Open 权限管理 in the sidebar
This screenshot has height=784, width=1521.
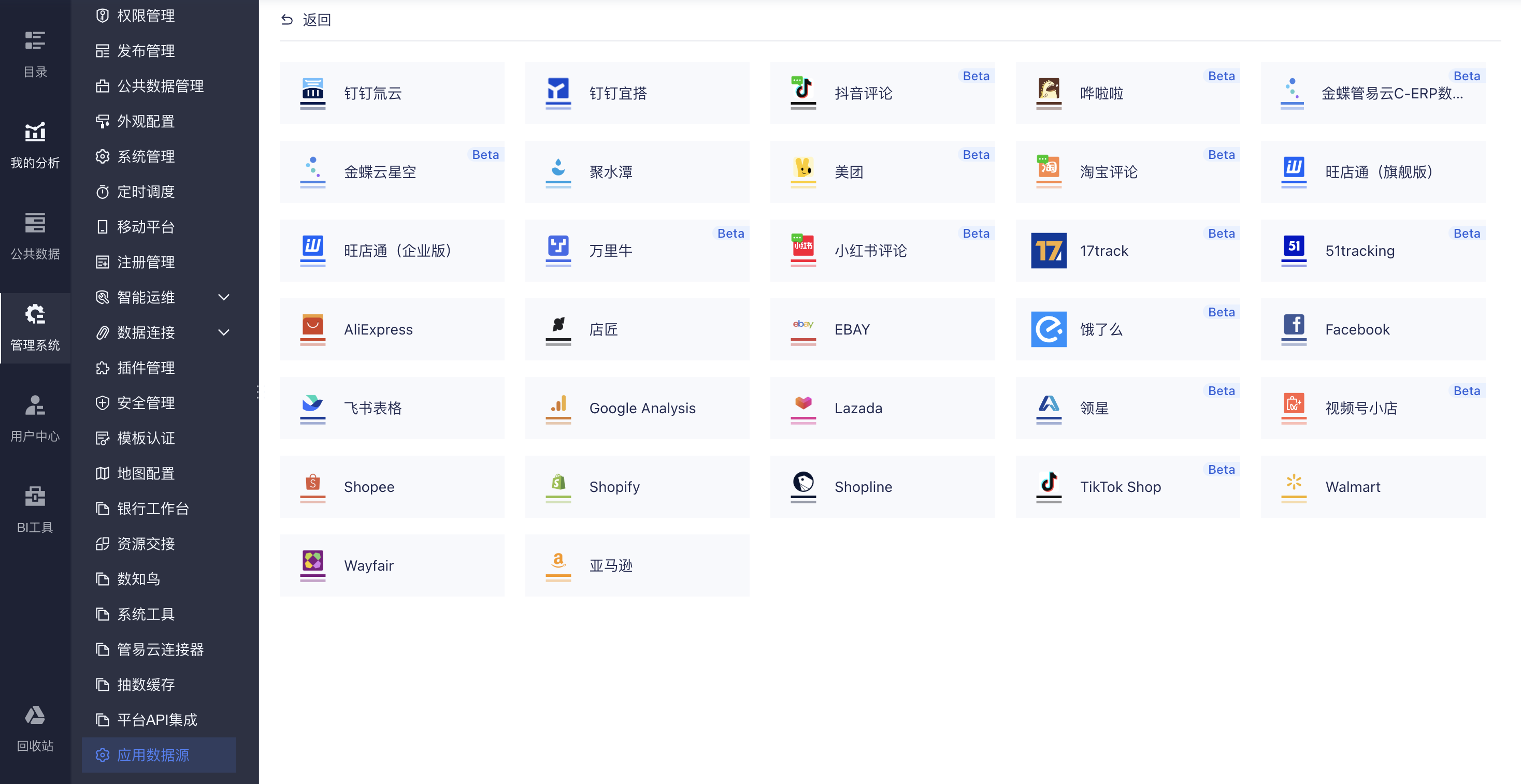(145, 16)
